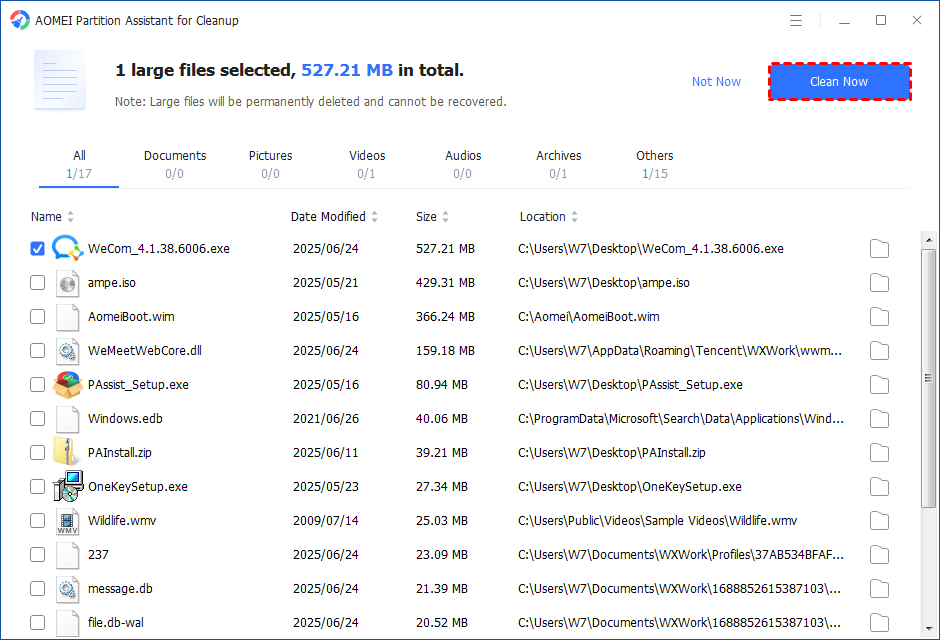Open folder location for OneKeySetup.exe
This screenshot has width=940, height=640.
879,487
